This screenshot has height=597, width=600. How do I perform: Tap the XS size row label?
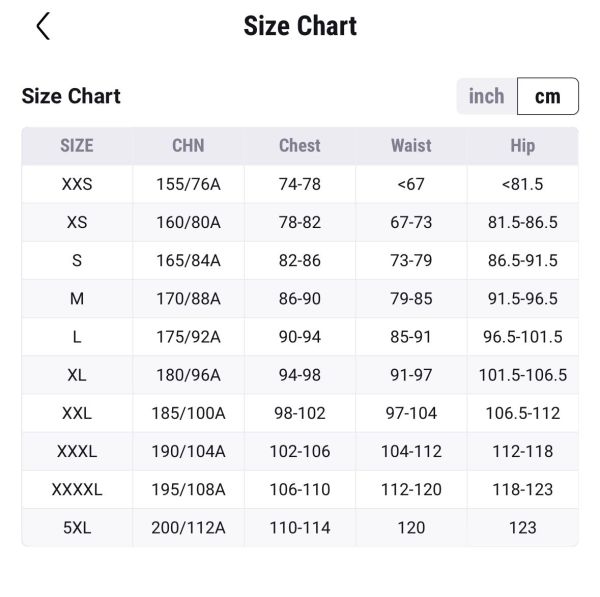click(x=77, y=222)
